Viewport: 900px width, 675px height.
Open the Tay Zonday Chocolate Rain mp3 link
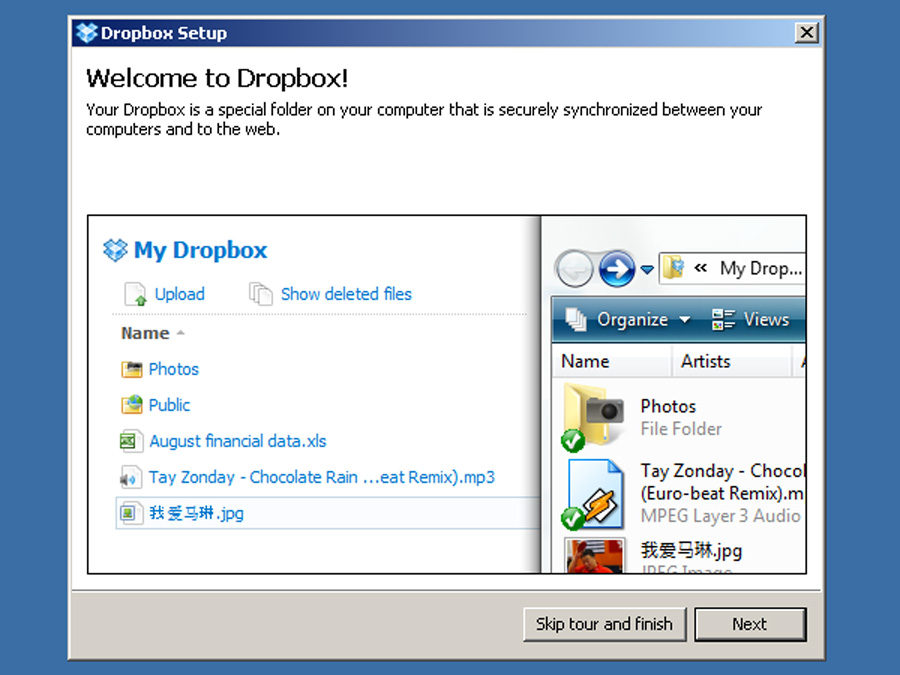click(x=321, y=477)
